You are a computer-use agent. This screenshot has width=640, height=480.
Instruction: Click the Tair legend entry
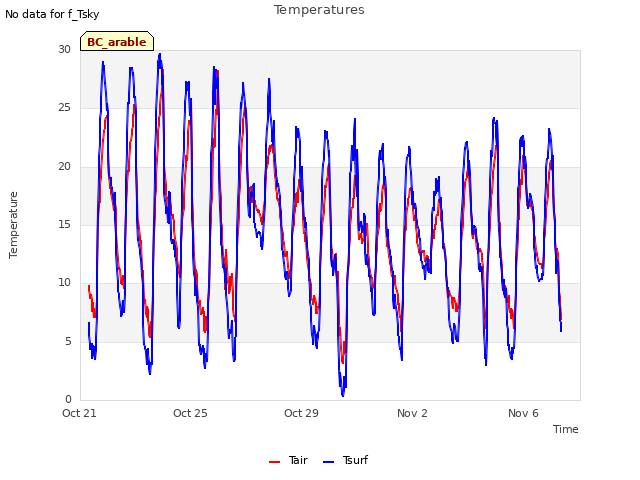coord(288,460)
